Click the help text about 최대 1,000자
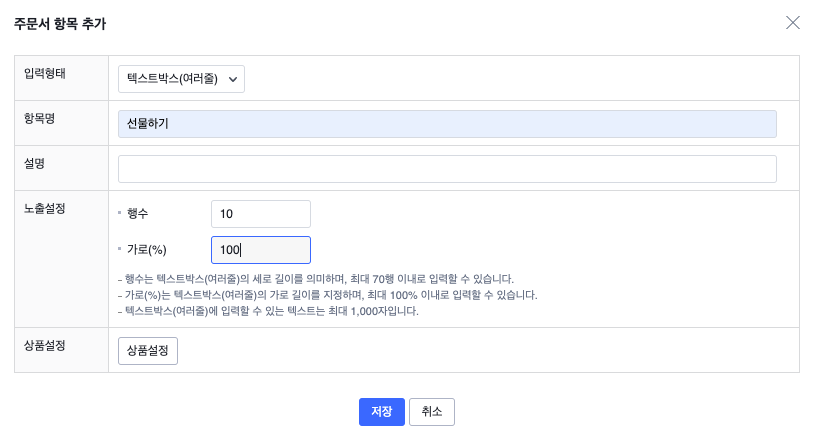 click(x=268, y=311)
